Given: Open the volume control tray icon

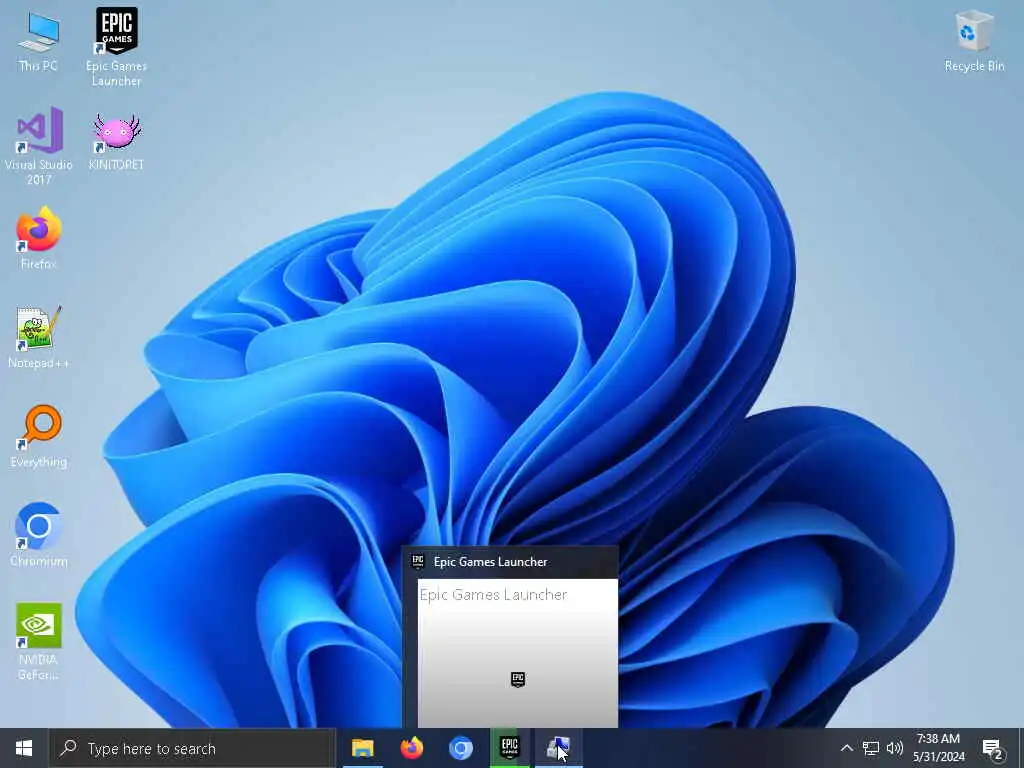Looking at the screenshot, I should 895,748.
